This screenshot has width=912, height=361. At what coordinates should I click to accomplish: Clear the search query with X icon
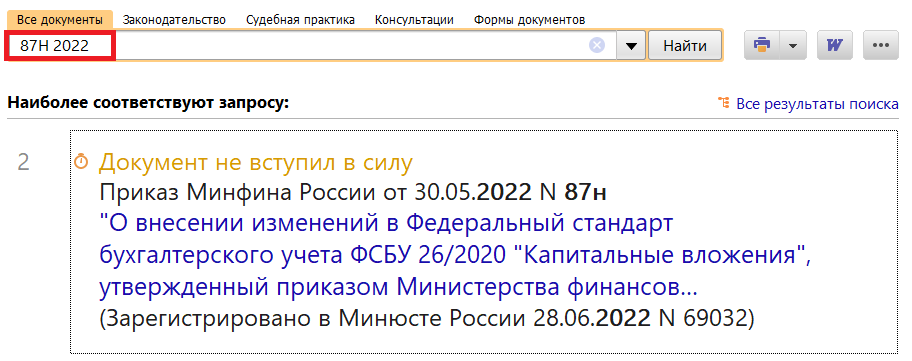pyautogui.click(x=597, y=45)
